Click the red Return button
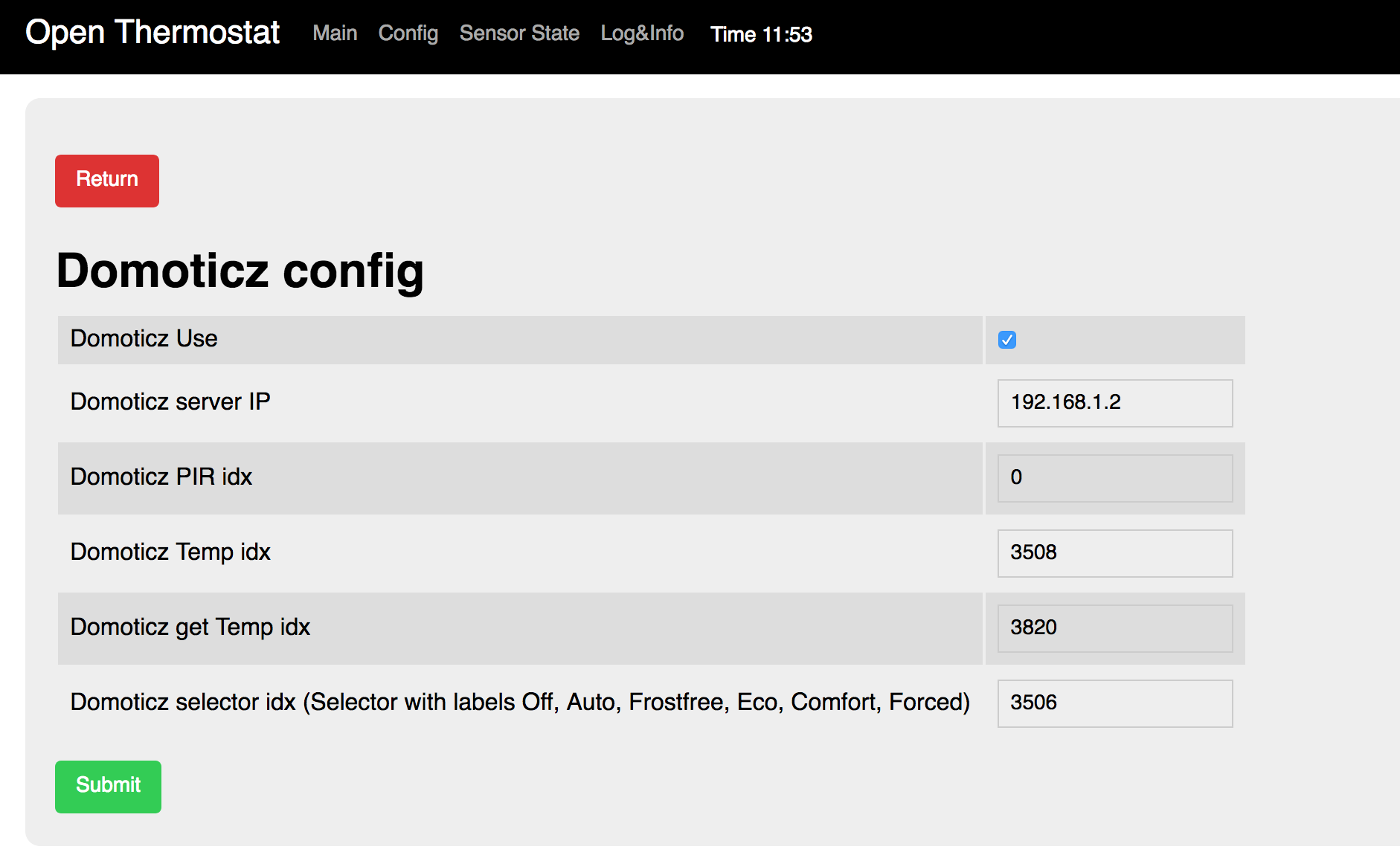 click(107, 181)
